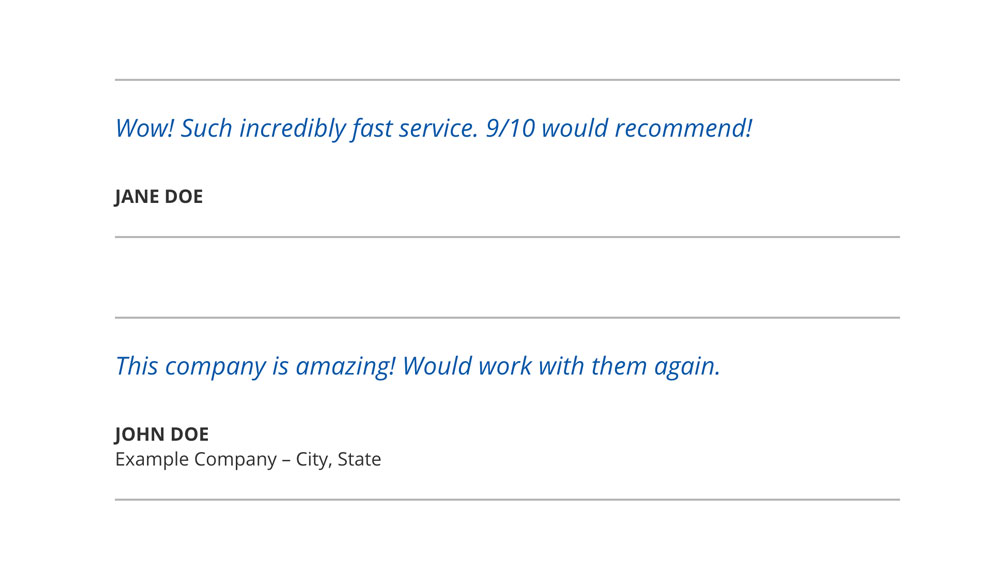Click the words 'fast service.' in the first quote

tap(415, 129)
